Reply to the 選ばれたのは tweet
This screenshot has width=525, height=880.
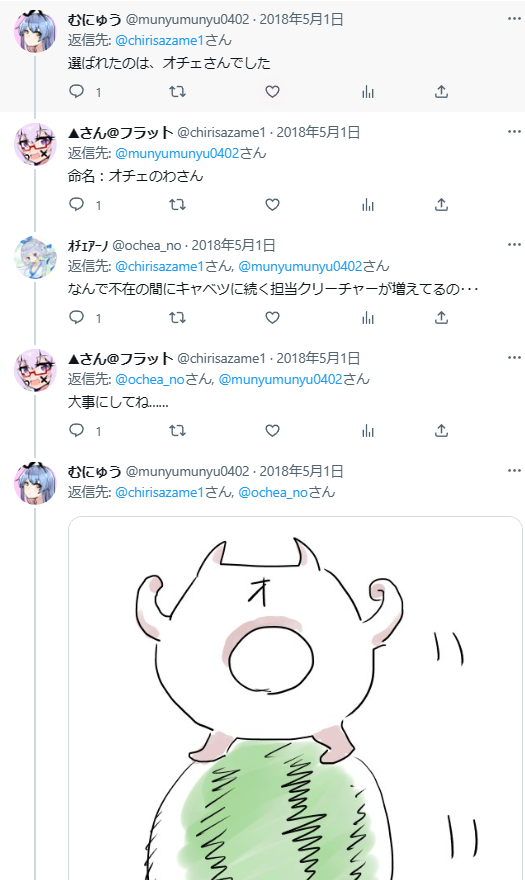click(x=76, y=91)
